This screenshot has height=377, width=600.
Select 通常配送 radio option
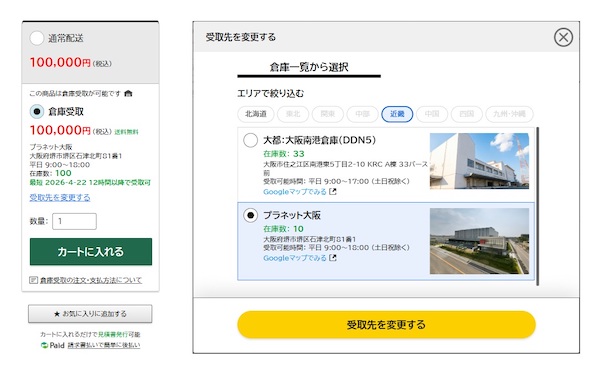pos(37,38)
